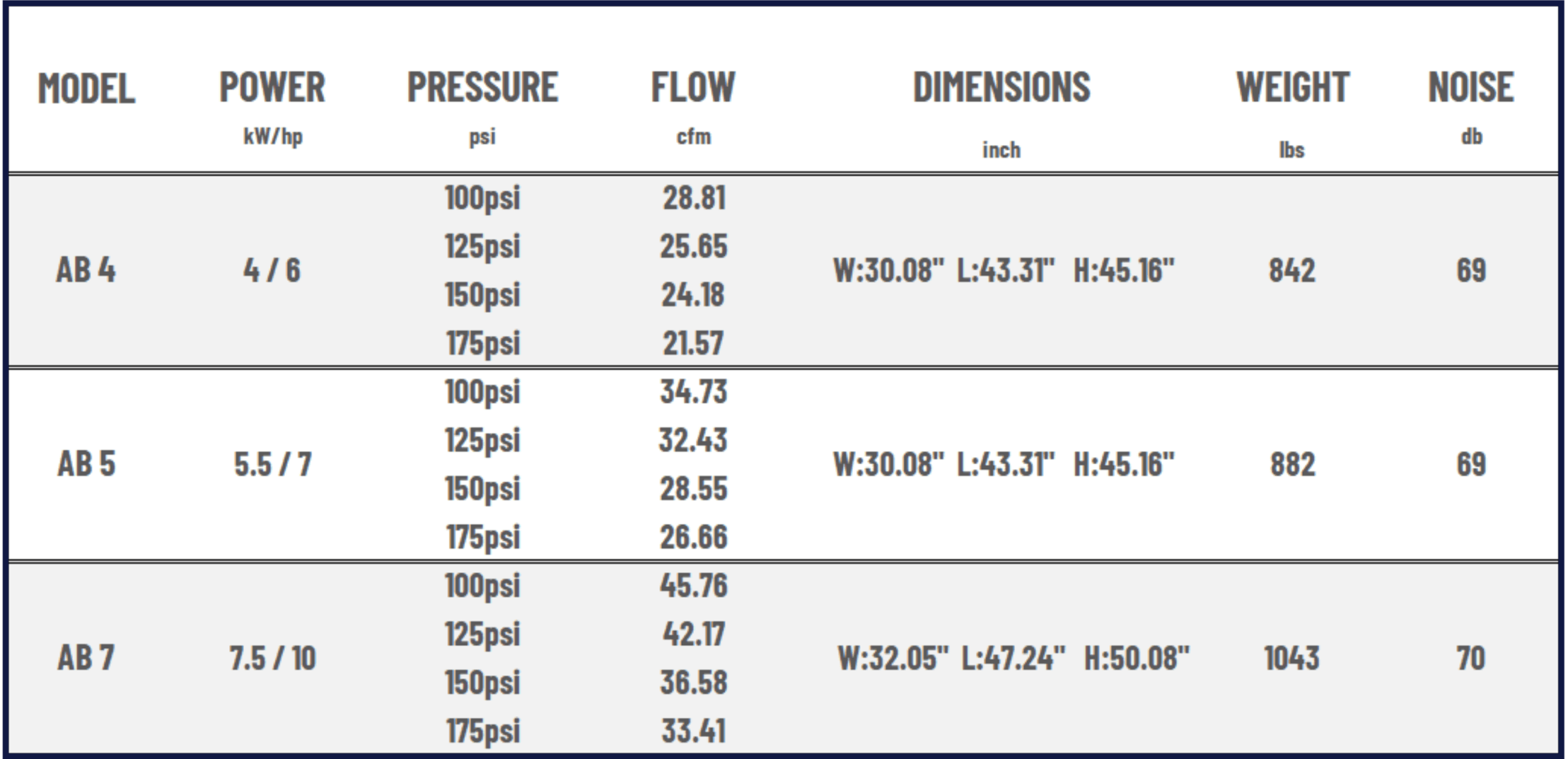Click the MODEL column header
Image resolution: width=1568 pixels, height=759 pixels.
pyautogui.click(x=86, y=88)
